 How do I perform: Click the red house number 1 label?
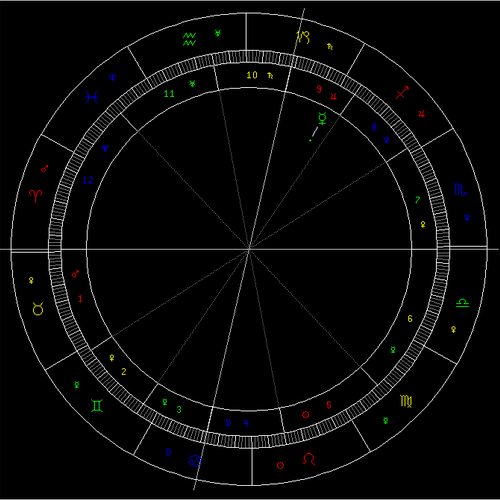80,298
